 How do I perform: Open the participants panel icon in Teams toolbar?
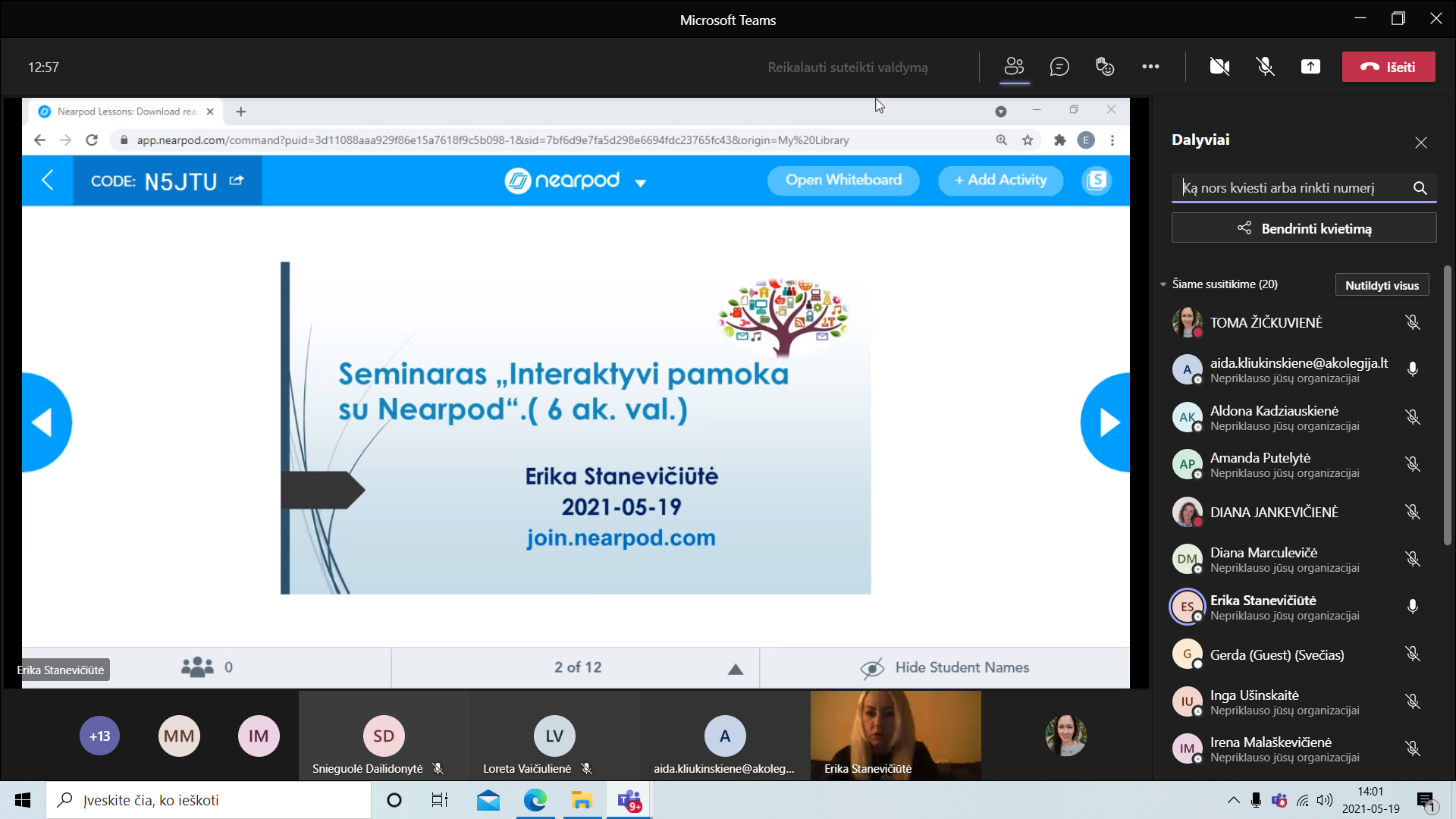(x=1014, y=67)
